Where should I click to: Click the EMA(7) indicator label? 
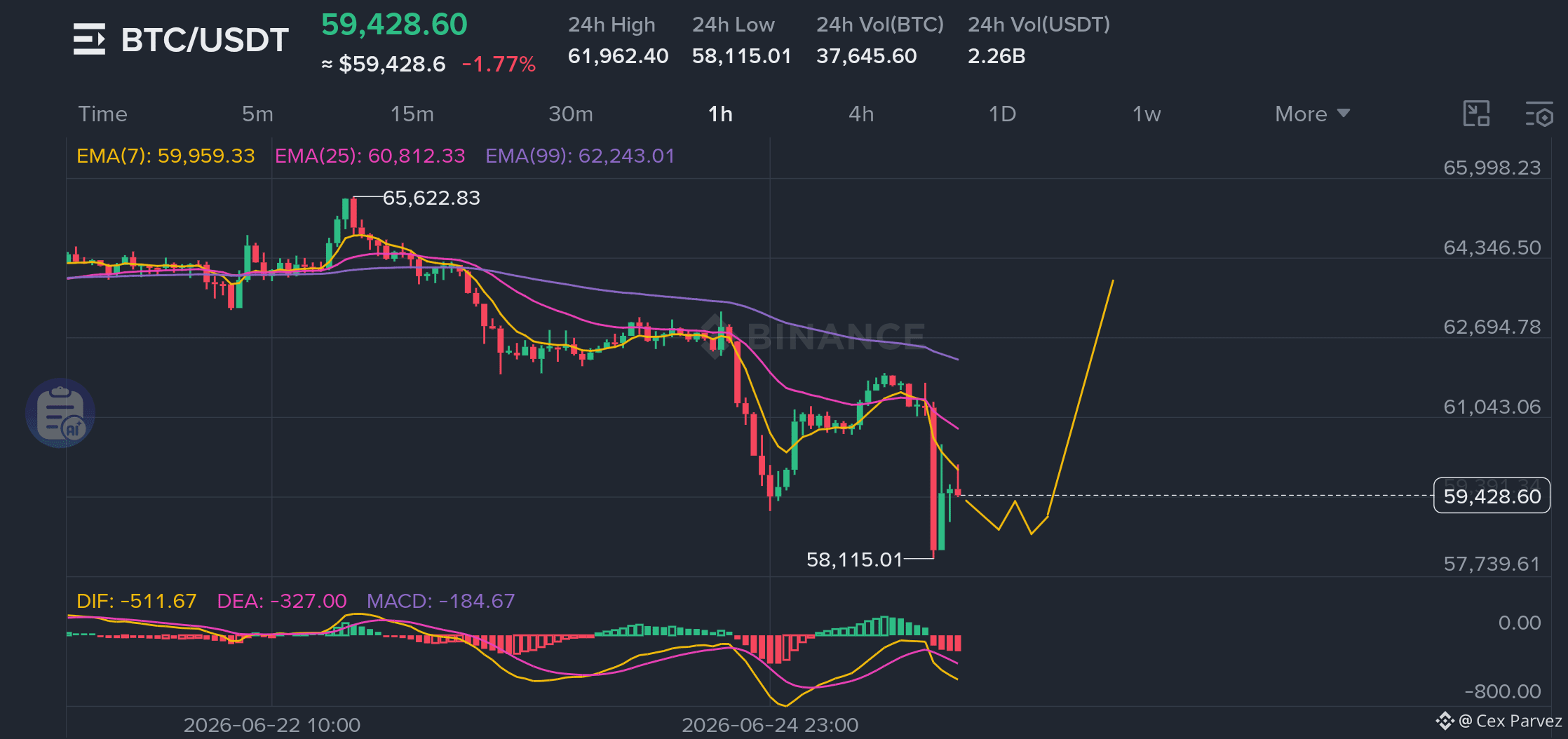165,156
